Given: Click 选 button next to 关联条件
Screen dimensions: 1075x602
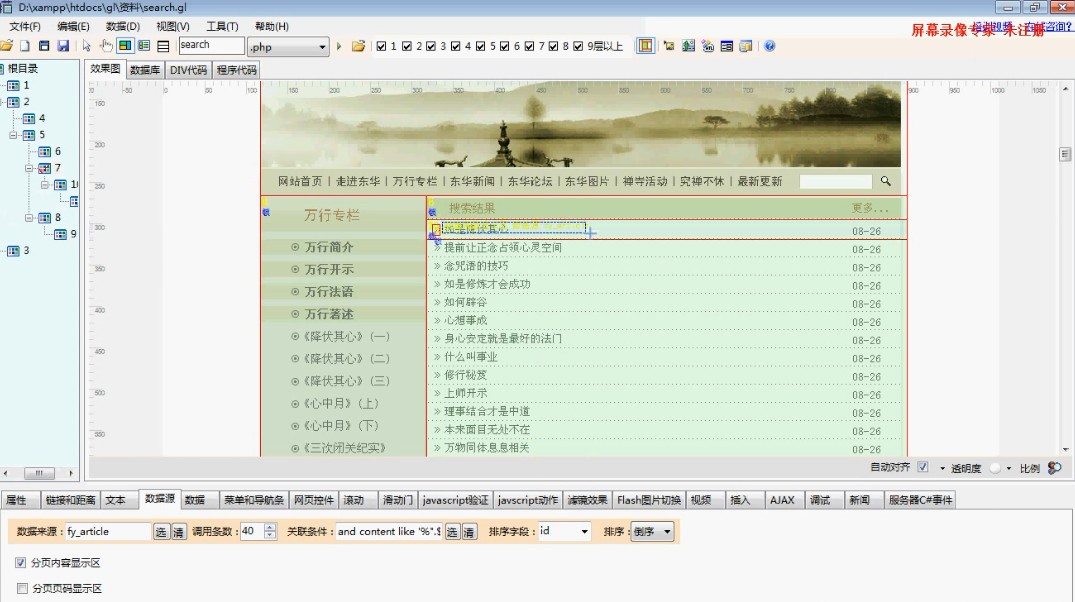Looking at the screenshot, I should coord(452,531).
